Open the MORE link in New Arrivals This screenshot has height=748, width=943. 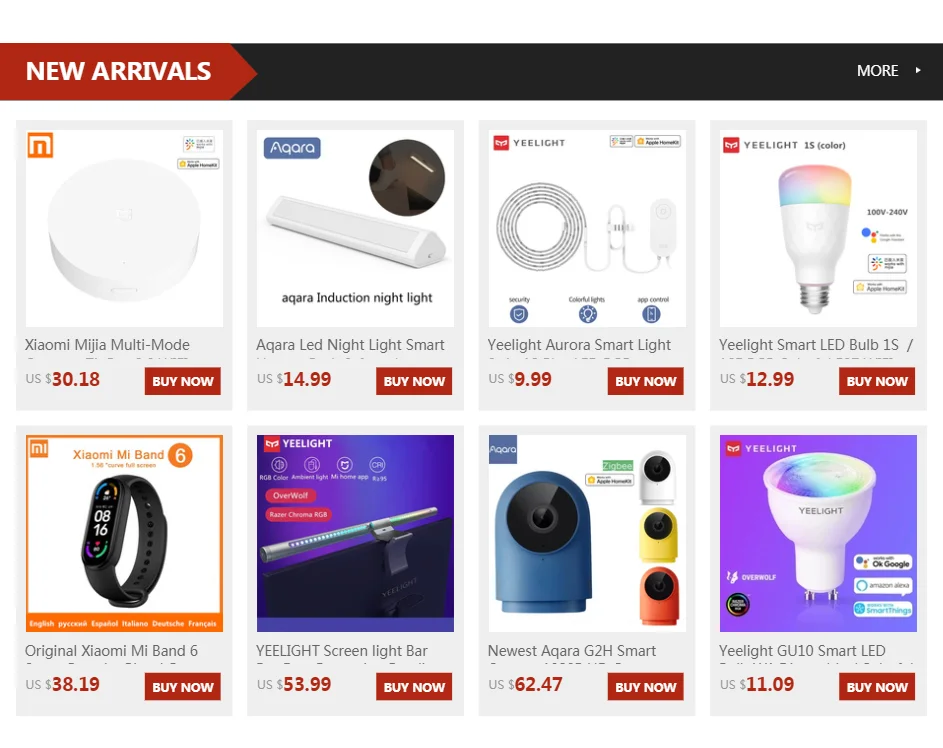(x=877, y=71)
